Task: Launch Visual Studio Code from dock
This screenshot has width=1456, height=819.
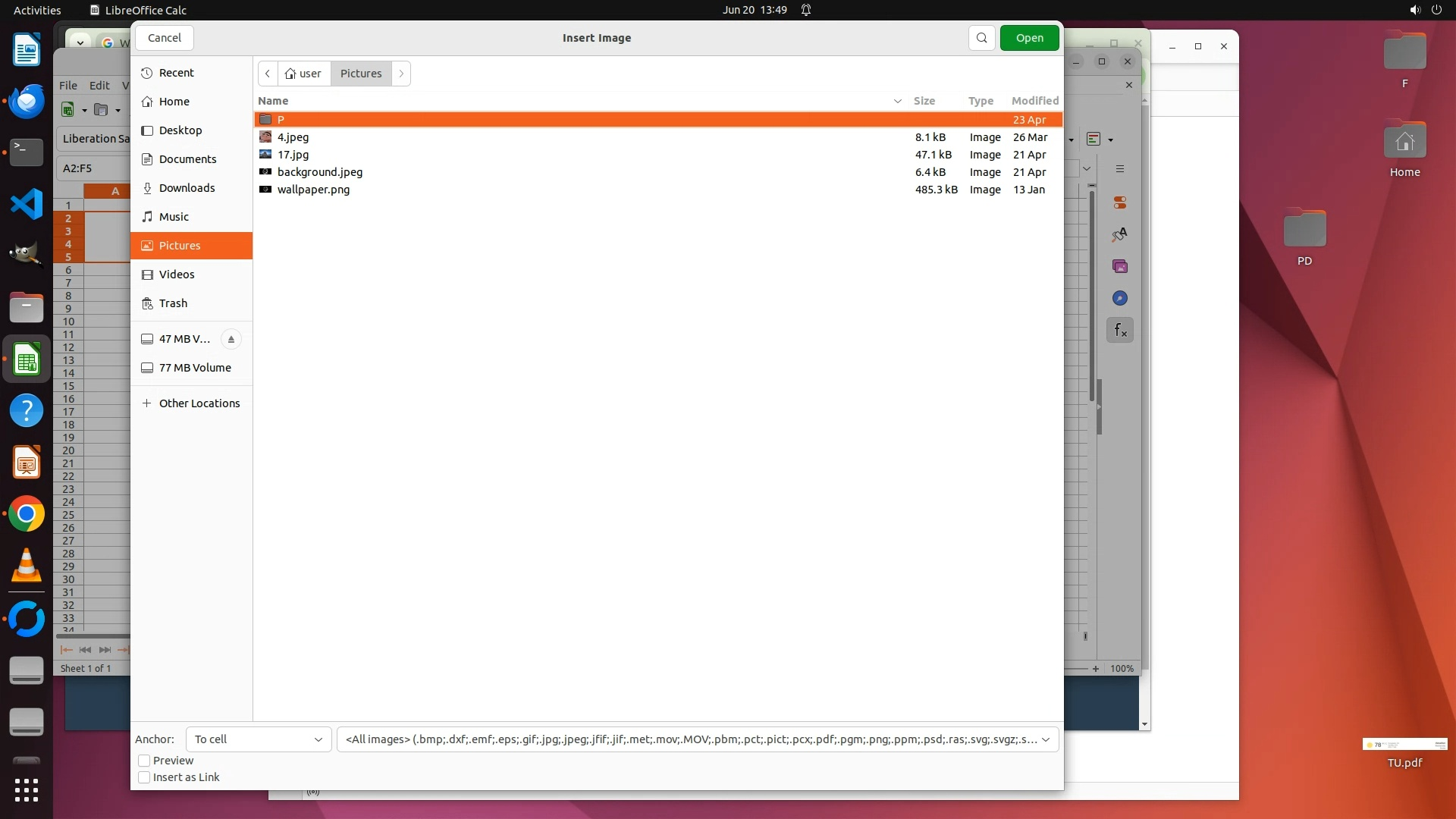Action: point(27,204)
